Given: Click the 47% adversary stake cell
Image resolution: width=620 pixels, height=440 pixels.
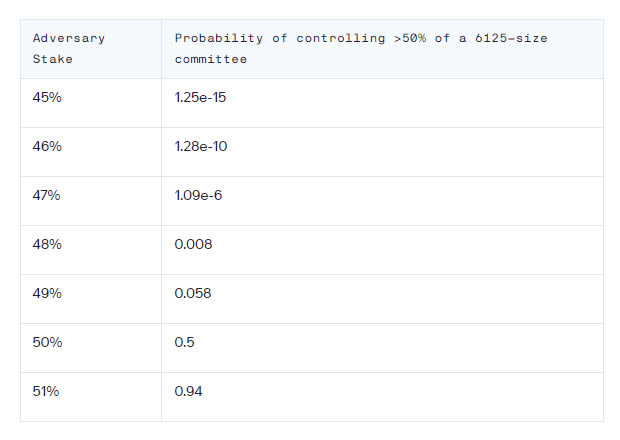Looking at the screenshot, I should [47, 195].
